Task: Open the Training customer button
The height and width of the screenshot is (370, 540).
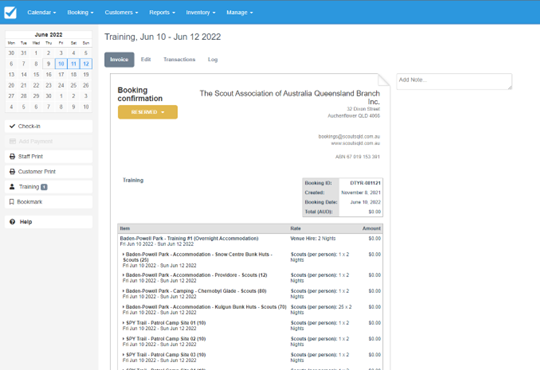Action: pos(49,187)
